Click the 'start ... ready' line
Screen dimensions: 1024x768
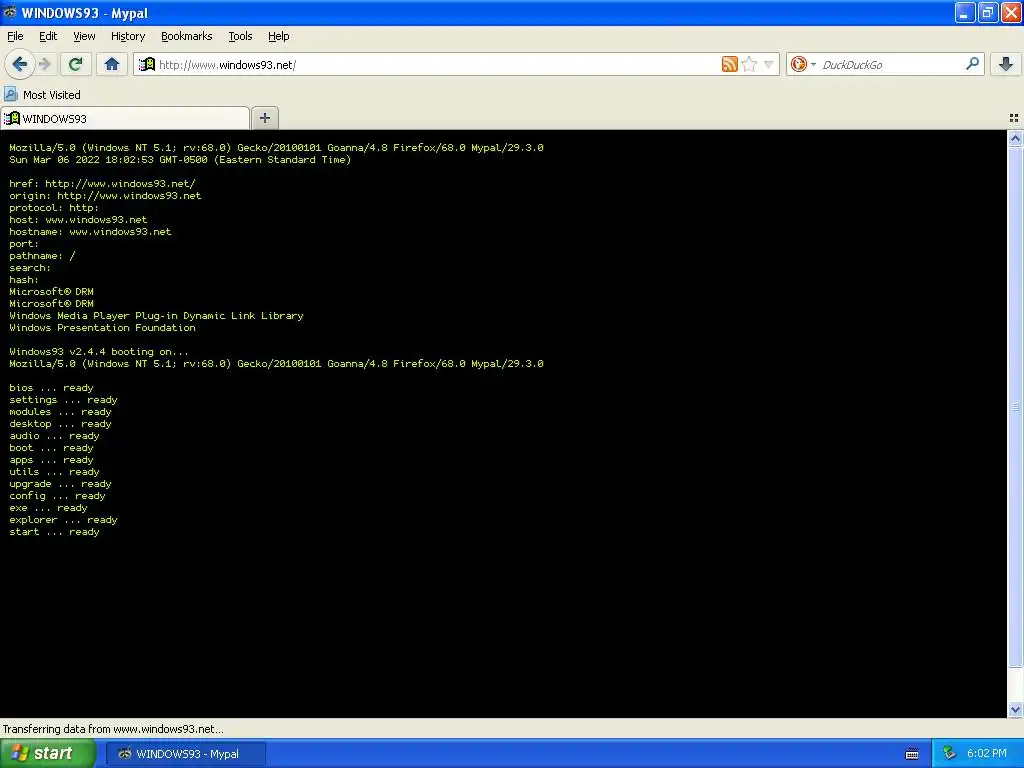click(54, 532)
